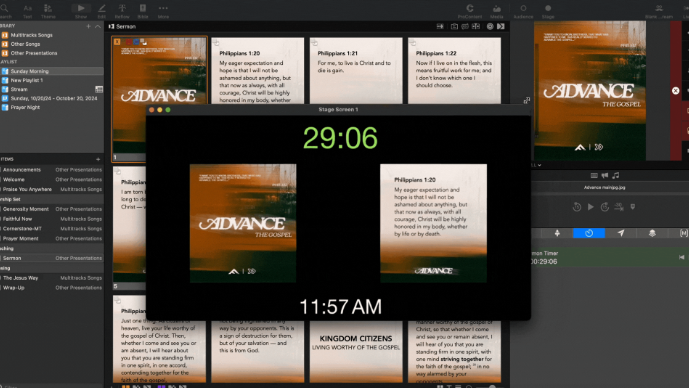Open the Prayer Night playlist

[52, 107]
